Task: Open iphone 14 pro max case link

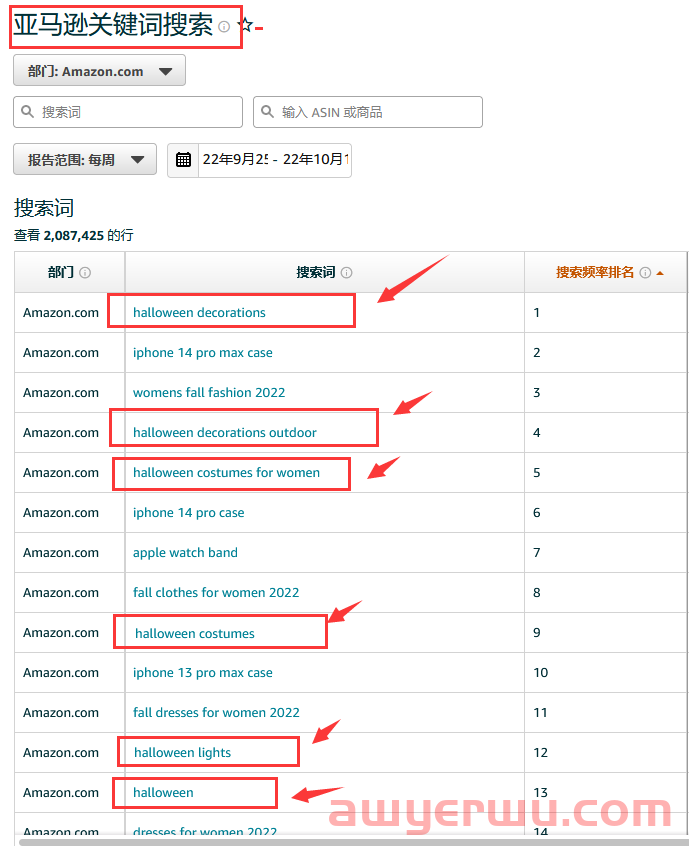Action: (x=202, y=353)
